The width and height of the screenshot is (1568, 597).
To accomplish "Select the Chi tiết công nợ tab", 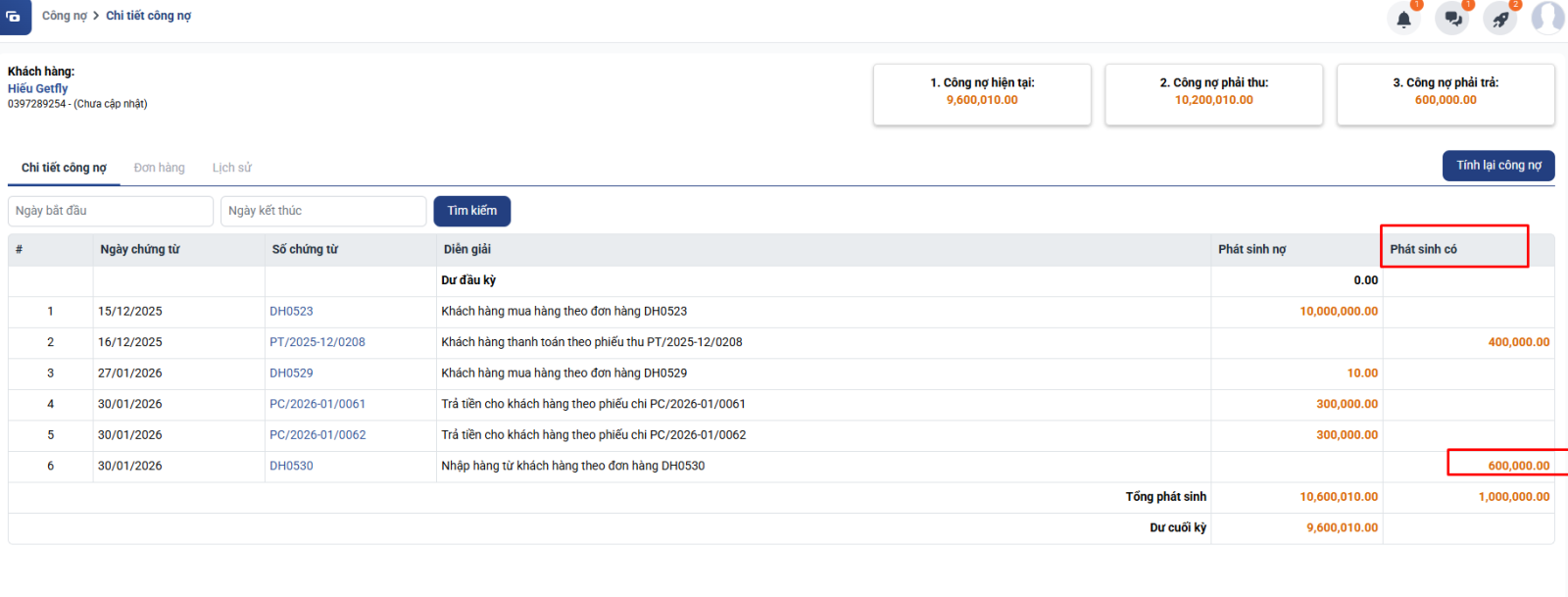I will click(64, 168).
